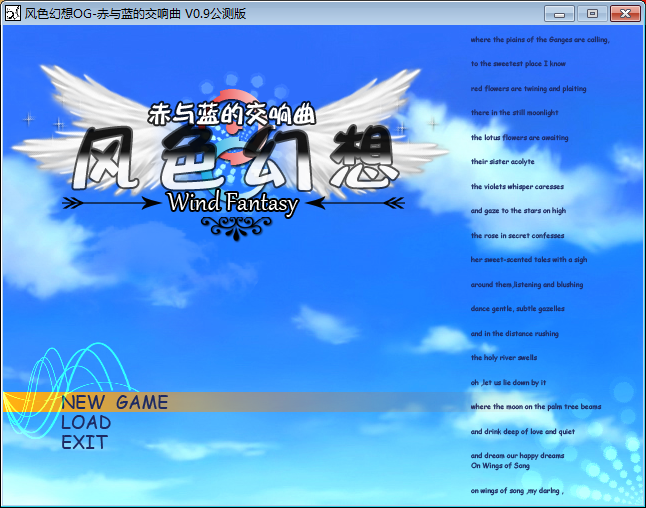
Task: Click lyric 'where the plains of the Ganges are calling'
Action: pos(540,40)
